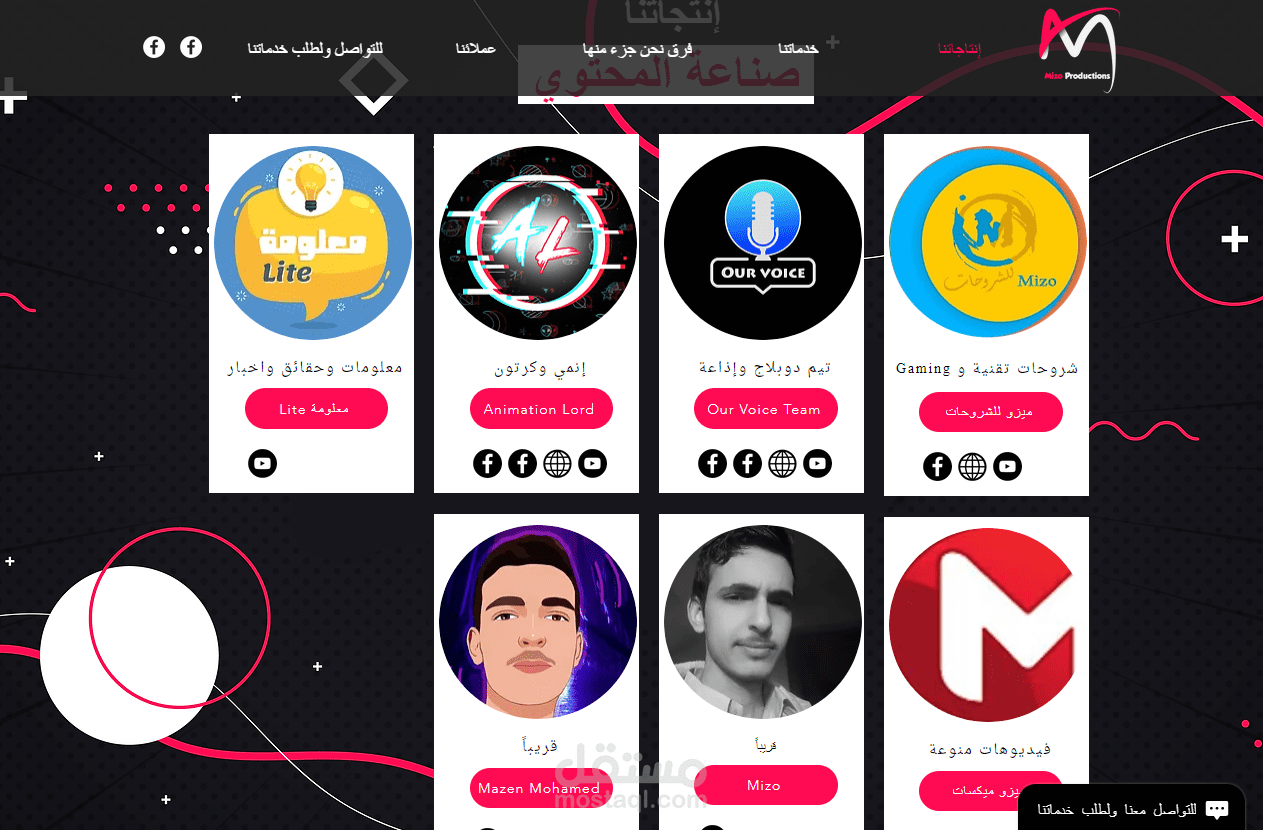Click the معلومة Lite pink button

[x=316, y=409]
